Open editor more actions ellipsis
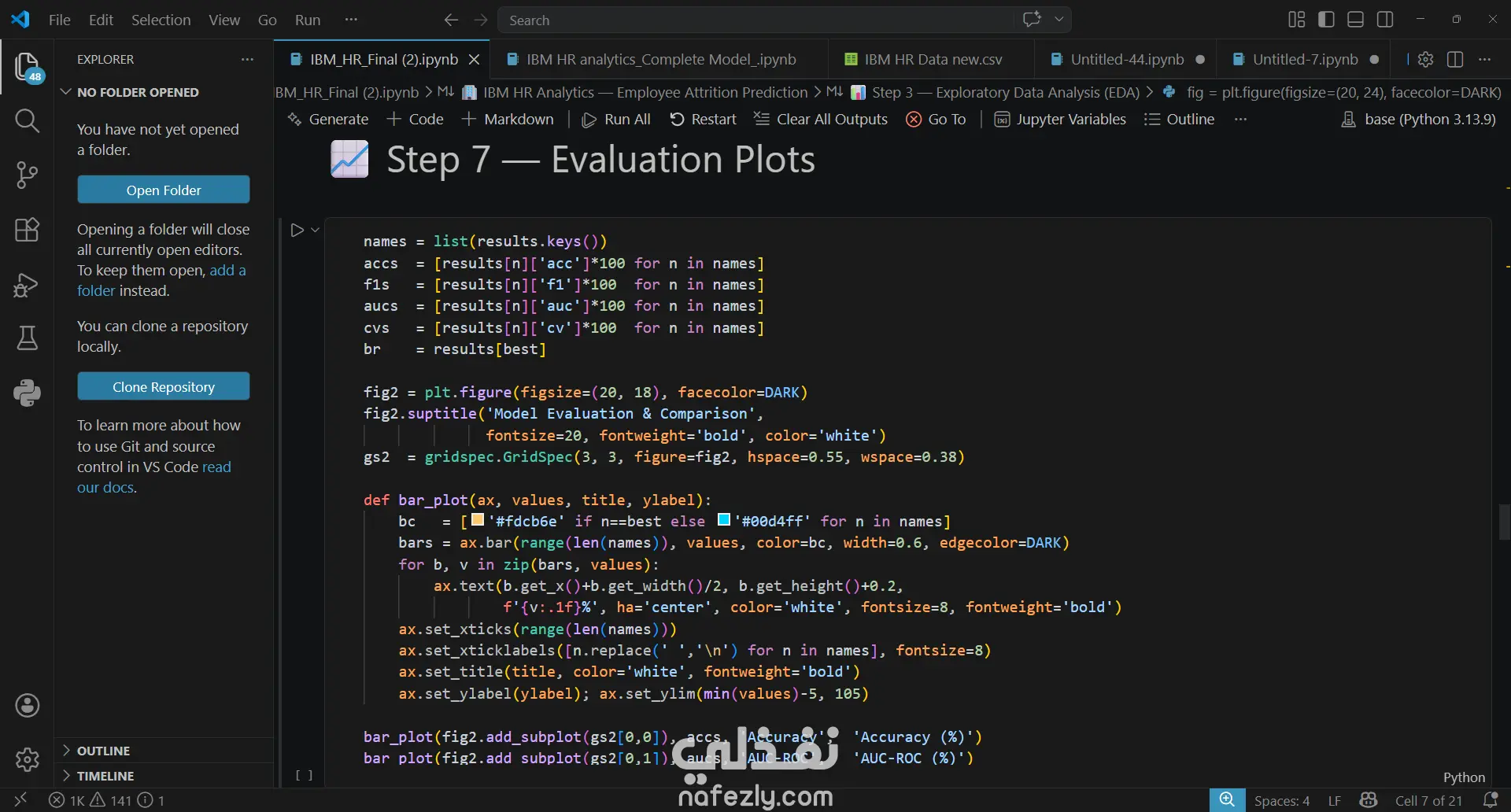This screenshot has height=812, width=1511. (x=1484, y=59)
